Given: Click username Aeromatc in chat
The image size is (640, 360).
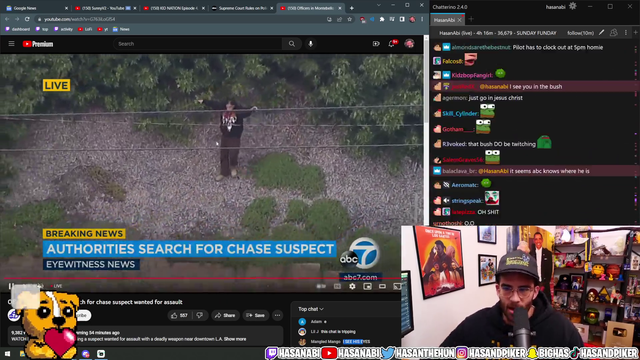Looking at the screenshot, I should click(x=464, y=185).
